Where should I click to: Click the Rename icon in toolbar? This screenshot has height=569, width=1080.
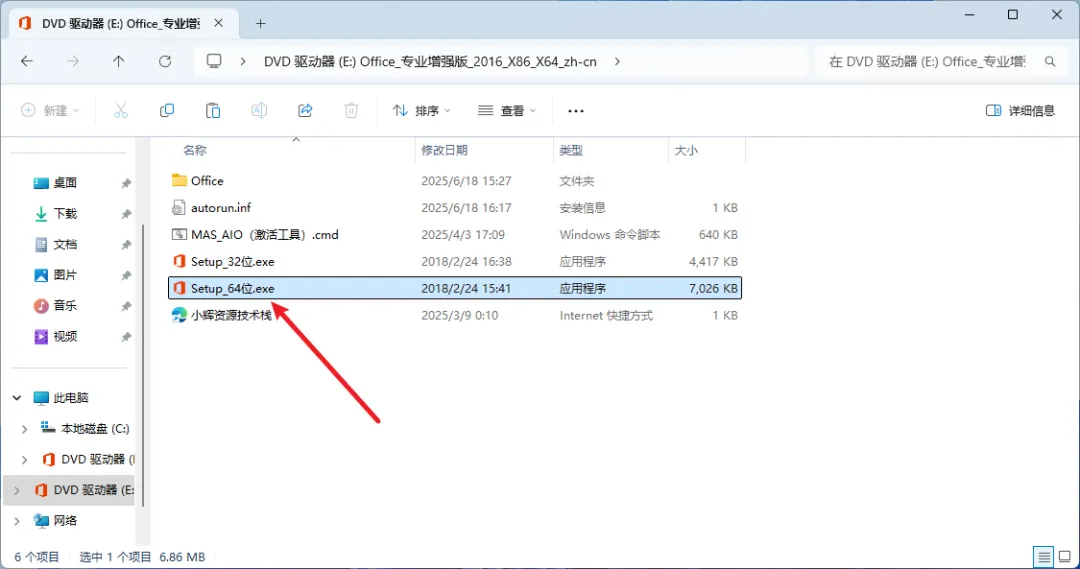pyautogui.click(x=259, y=110)
